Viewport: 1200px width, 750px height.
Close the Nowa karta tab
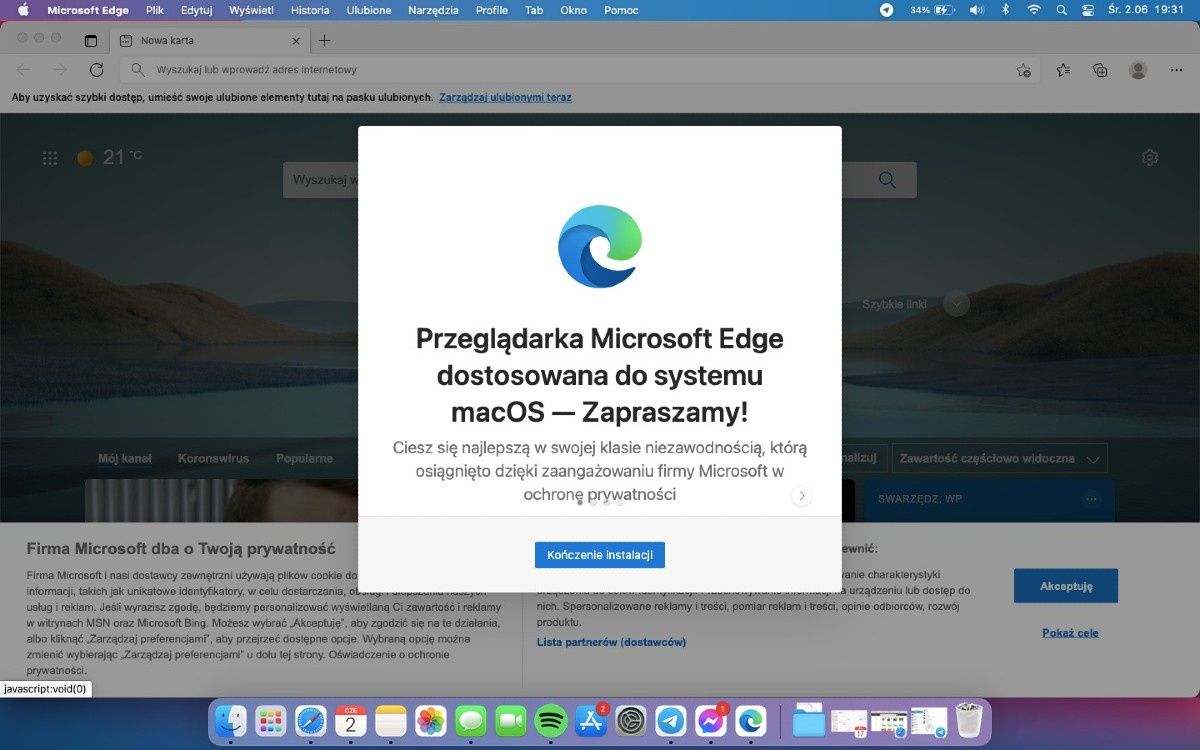pos(295,41)
